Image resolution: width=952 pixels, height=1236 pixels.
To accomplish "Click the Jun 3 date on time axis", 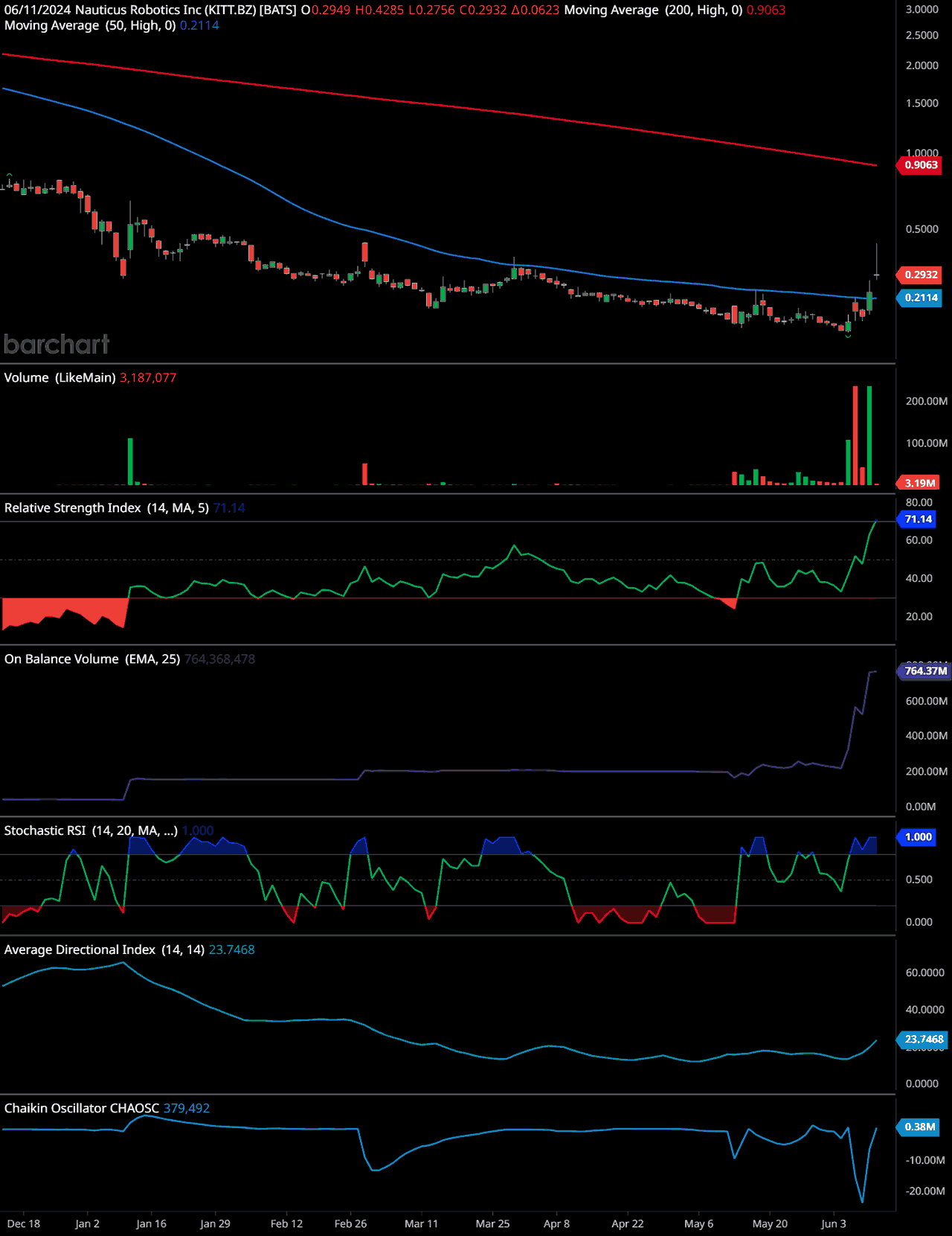I will click(x=833, y=1223).
